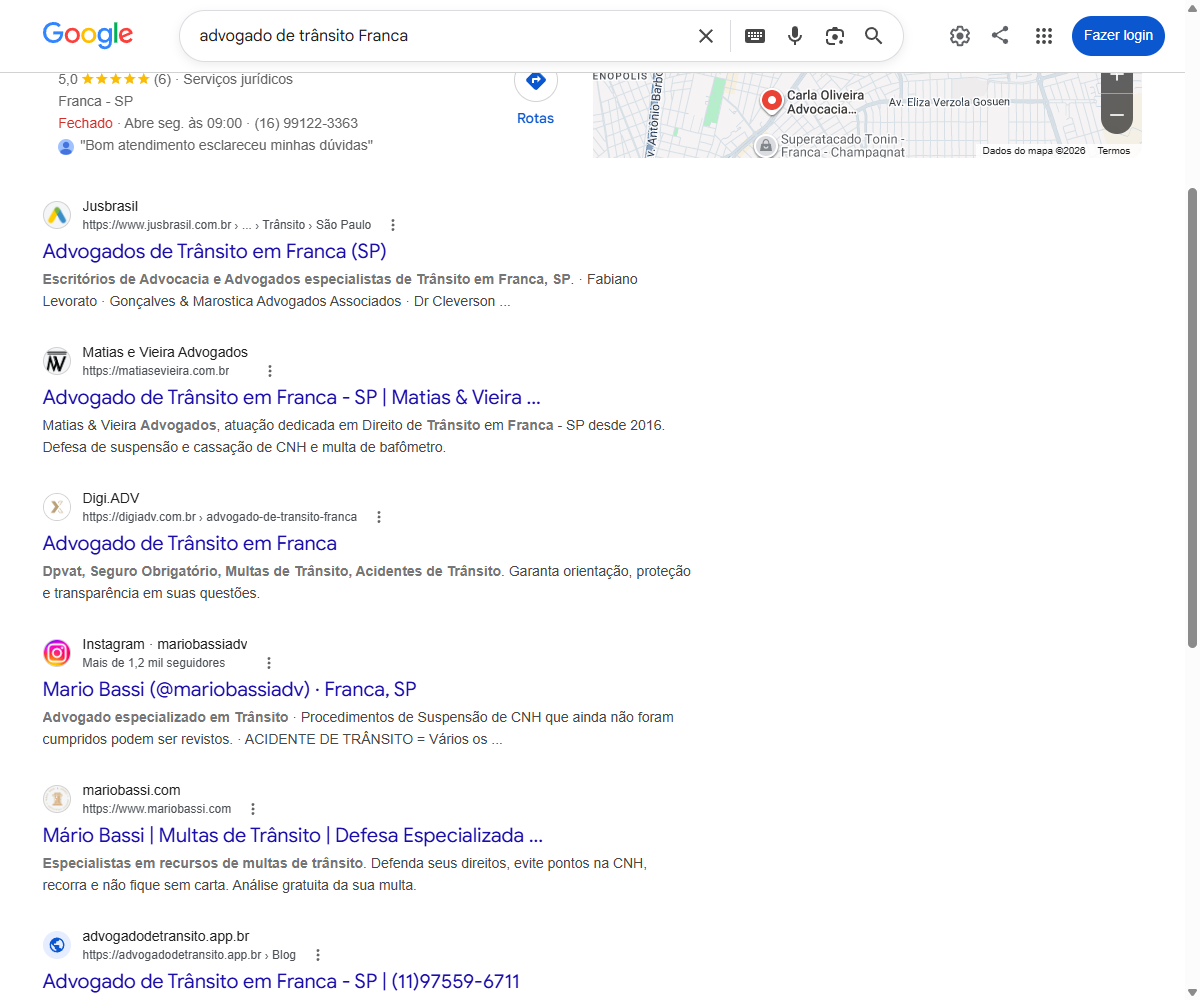Click the Fazer login button
The width and height of the screenshot is (1200, 1000).
tap(1118, 36)
